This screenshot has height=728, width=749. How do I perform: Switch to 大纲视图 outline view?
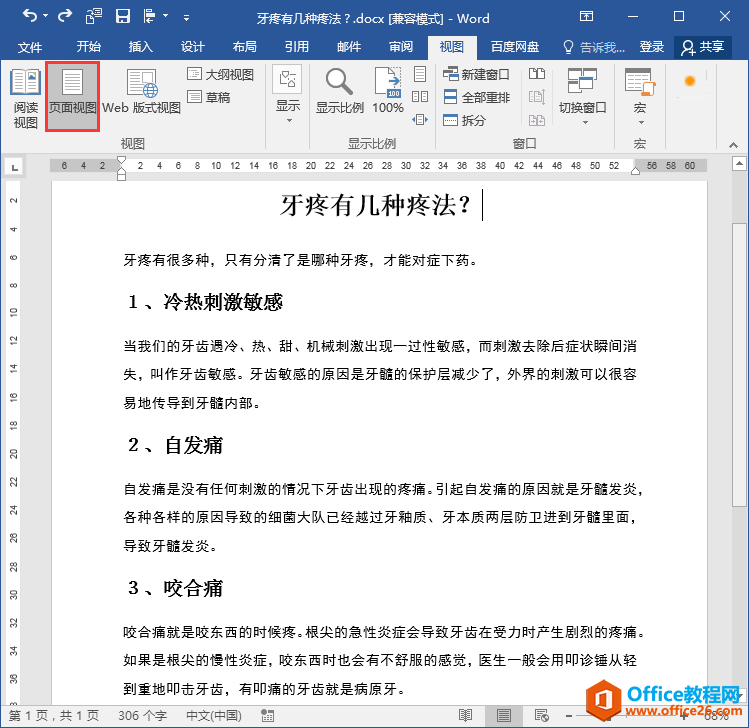click(220, 74)
